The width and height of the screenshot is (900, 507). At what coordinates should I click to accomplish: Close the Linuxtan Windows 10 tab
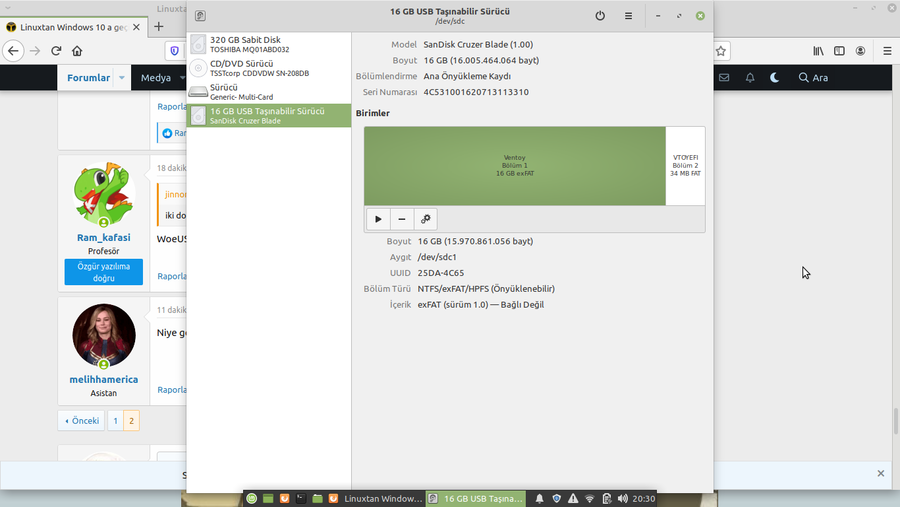click(x=136, y=27)
